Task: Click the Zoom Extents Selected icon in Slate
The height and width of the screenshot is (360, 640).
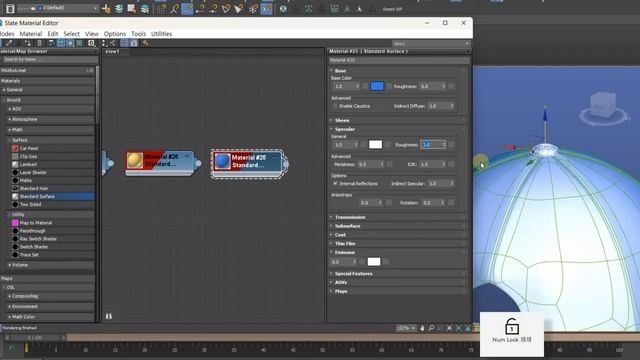Action: pyautogui.click(x=458, y=328)
